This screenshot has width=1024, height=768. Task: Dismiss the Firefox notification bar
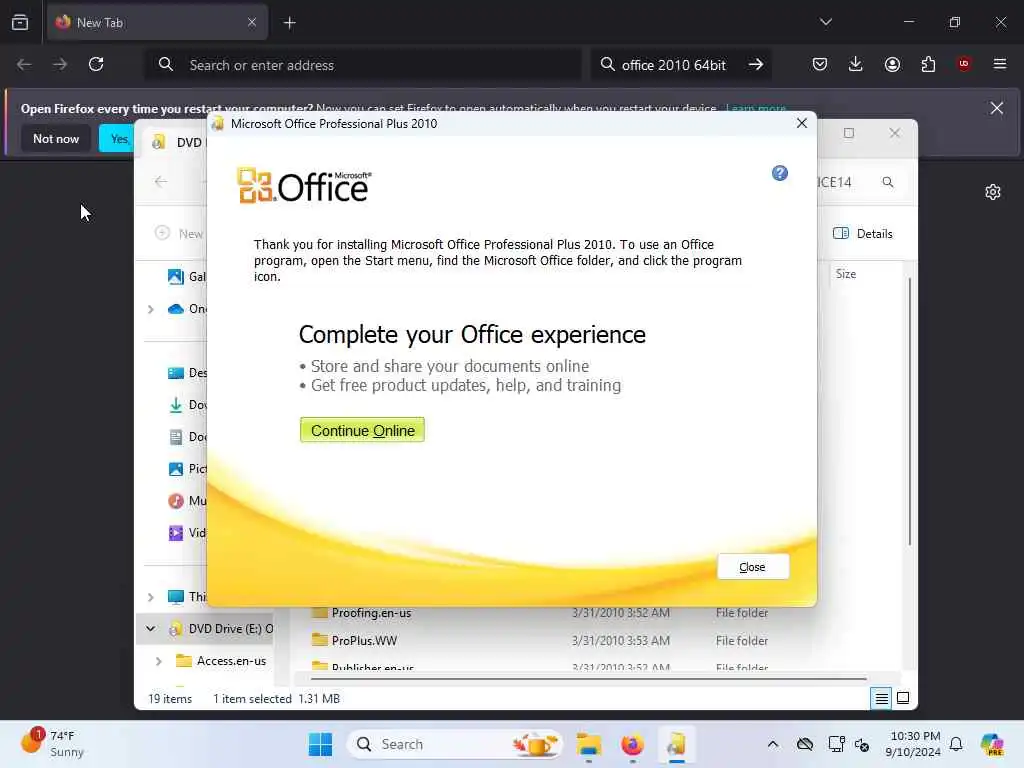coord(997,108)
